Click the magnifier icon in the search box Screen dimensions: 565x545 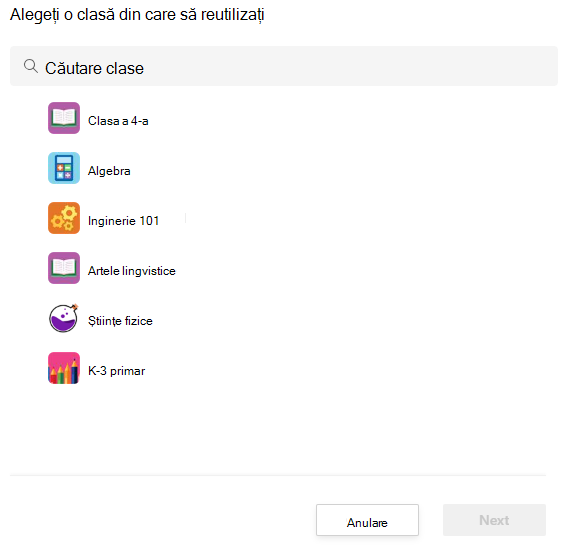(31, 66)
